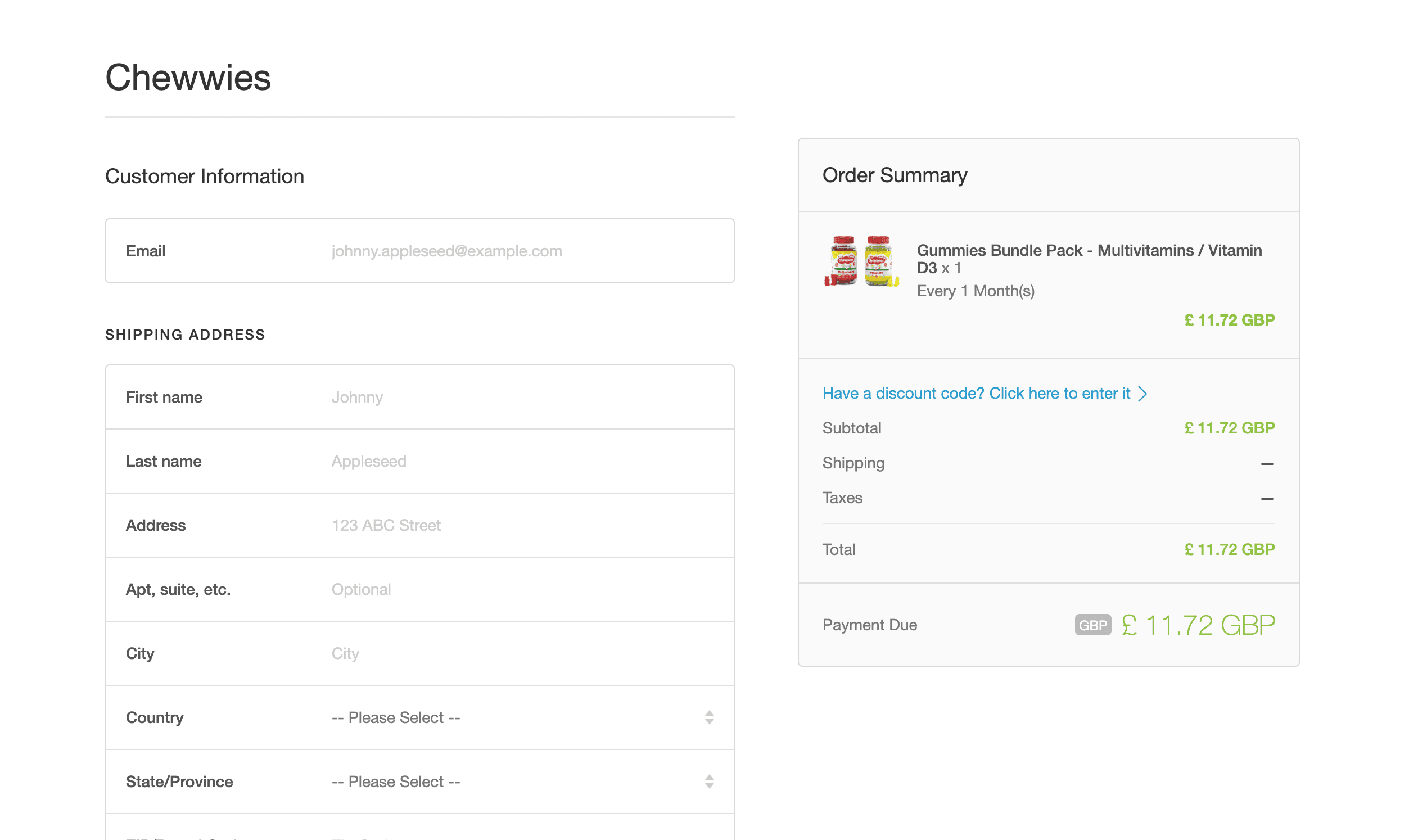Click the Chewwies store title
This screenshot has height=840, width=1418.
[x=188, y=78]
